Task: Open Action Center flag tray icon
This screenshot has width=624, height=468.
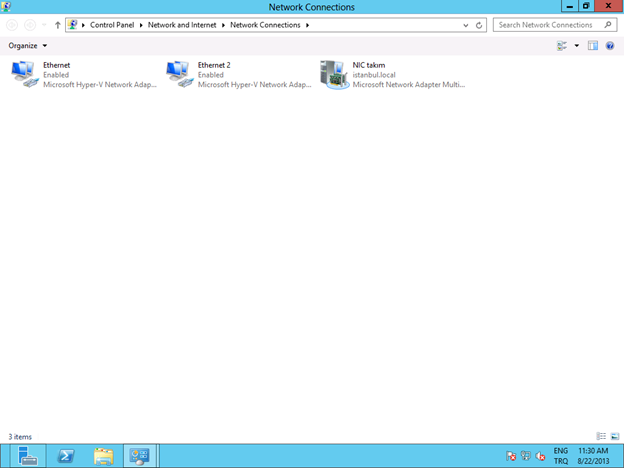Action: coord(511,456)
